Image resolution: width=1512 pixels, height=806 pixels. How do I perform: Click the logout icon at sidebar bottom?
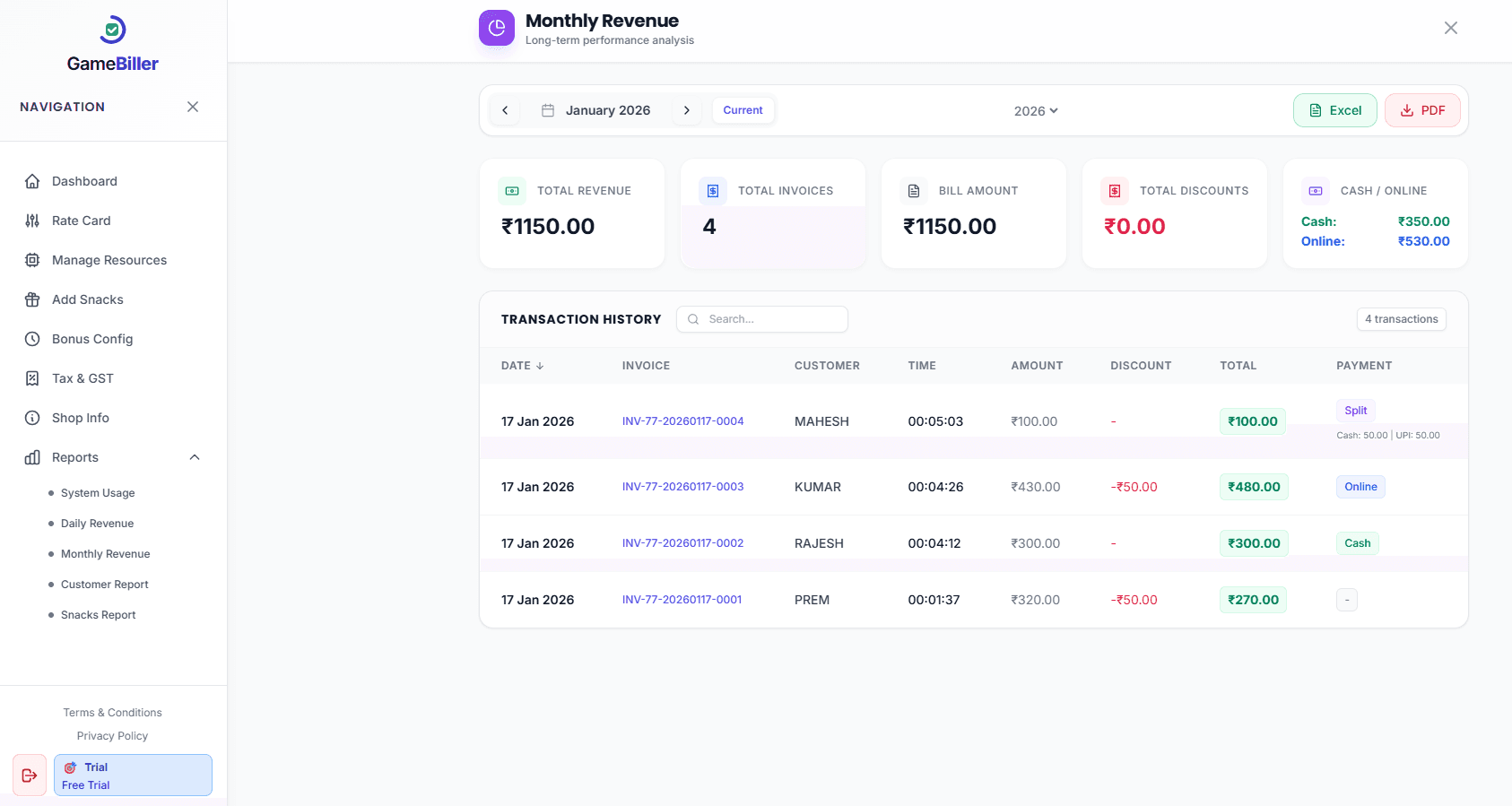click(30, 776)
